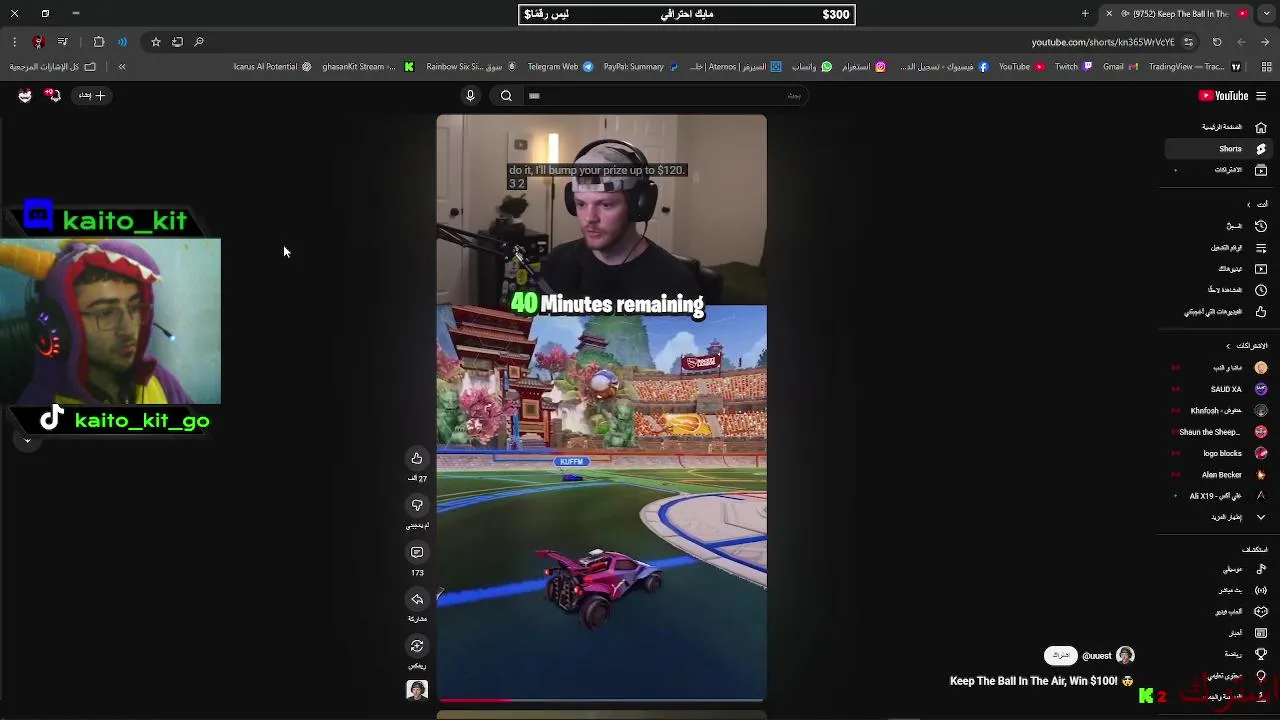
Task: Expand the You section header chevron
Action: pos(1248,205)
